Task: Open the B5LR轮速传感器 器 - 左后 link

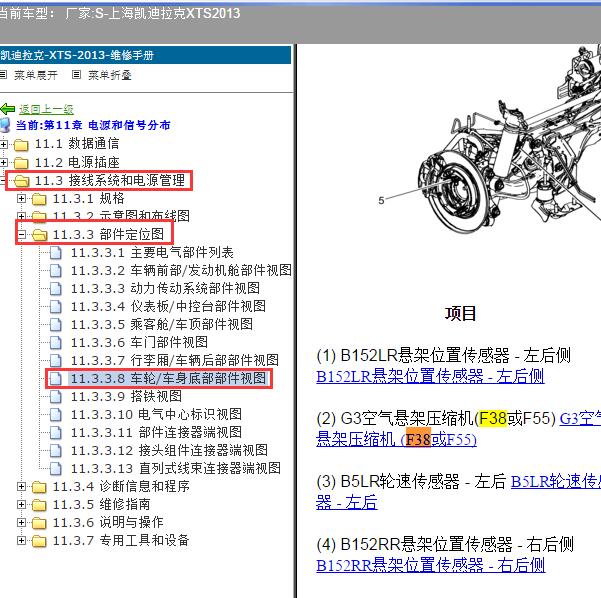Action: [x=346, y=503]
